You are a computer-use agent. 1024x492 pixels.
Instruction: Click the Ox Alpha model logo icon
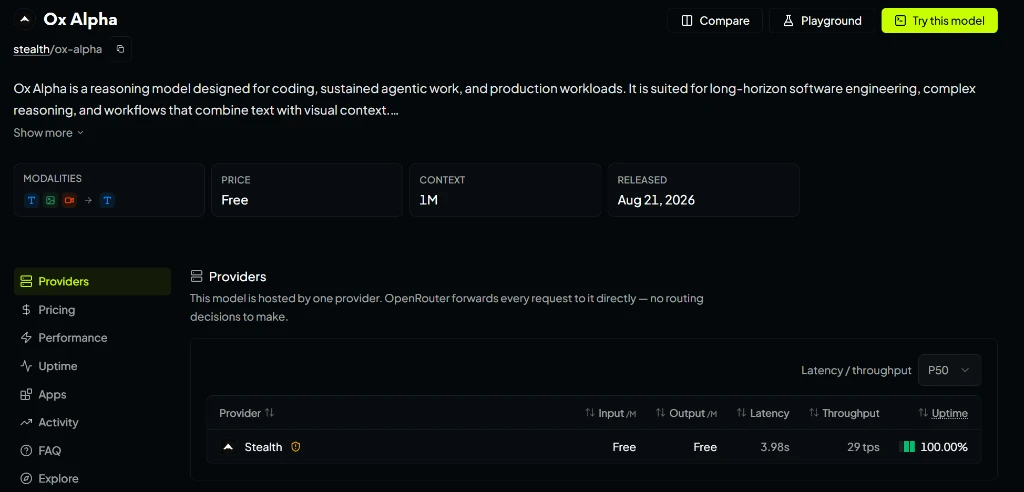coord(24,20)
